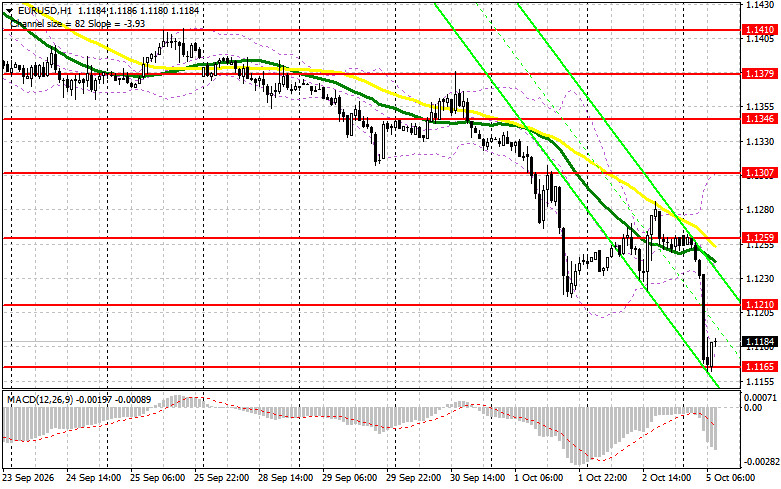Click the 25 Sep 06:00 time label
Image resolution: width=781 pixels, height=489 pixels.
tap(157, 478)
